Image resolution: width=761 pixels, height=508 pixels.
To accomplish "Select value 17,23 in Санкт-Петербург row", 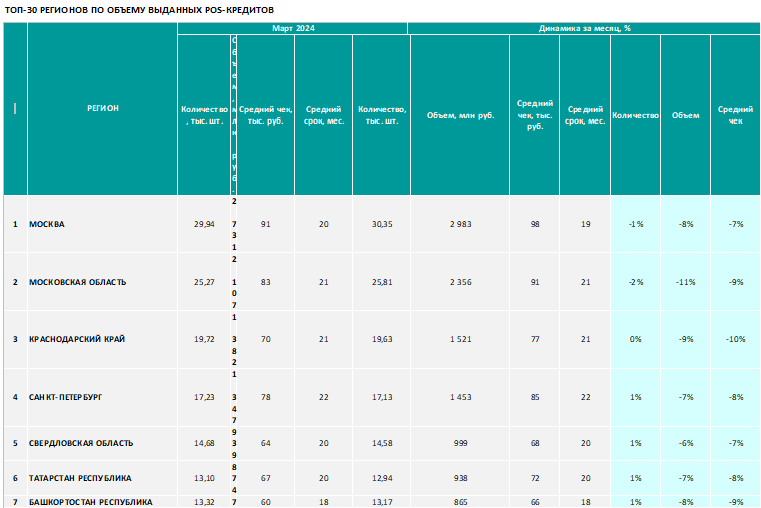I will tap(204, 397).
